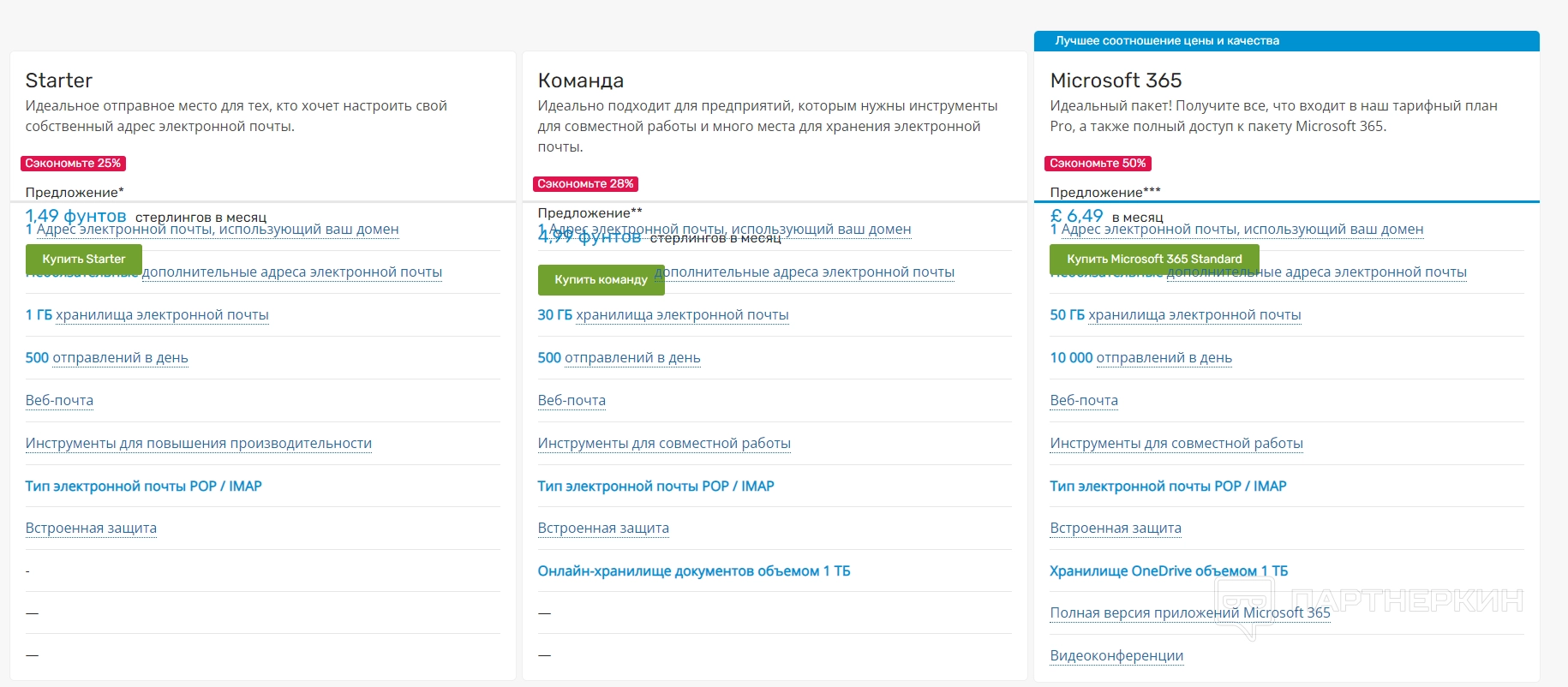The image size is (1568, 687).
Task: Open Полная версия приложений Microsoft 365 link
Action: pyautogui.click(x=1189, y=612)
